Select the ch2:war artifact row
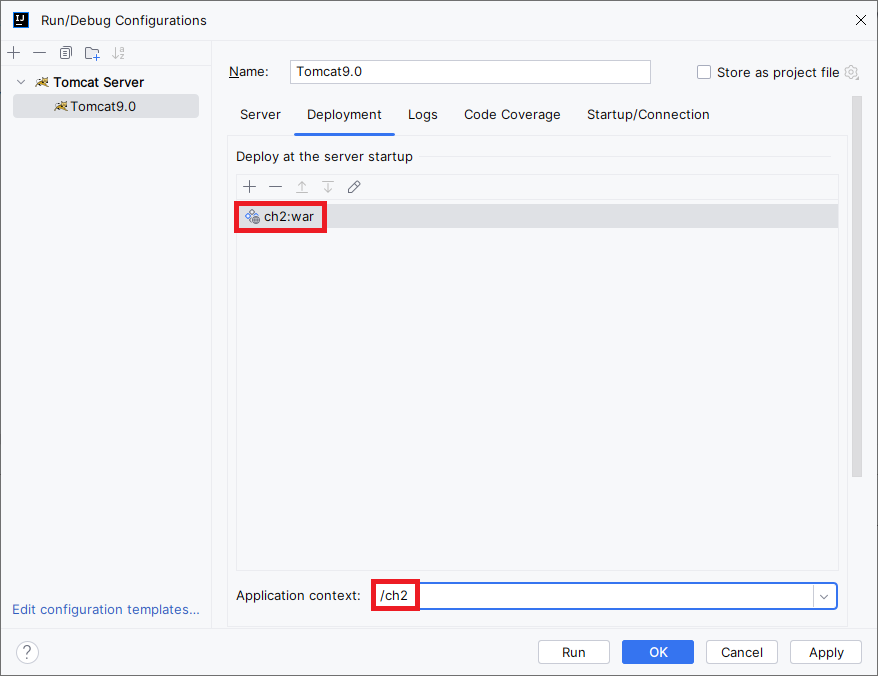The width and height of the screenshot is (878, 676). tap(536, 216)
